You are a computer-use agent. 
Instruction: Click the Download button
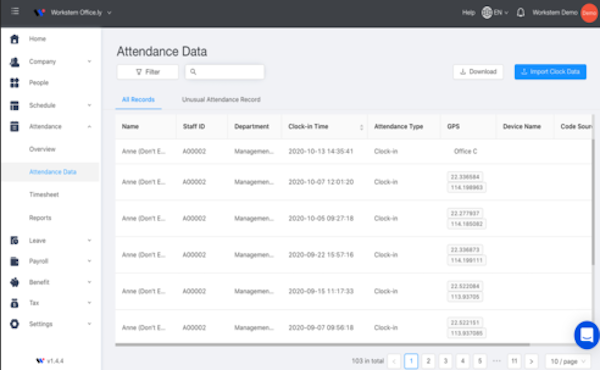(478, 72)
